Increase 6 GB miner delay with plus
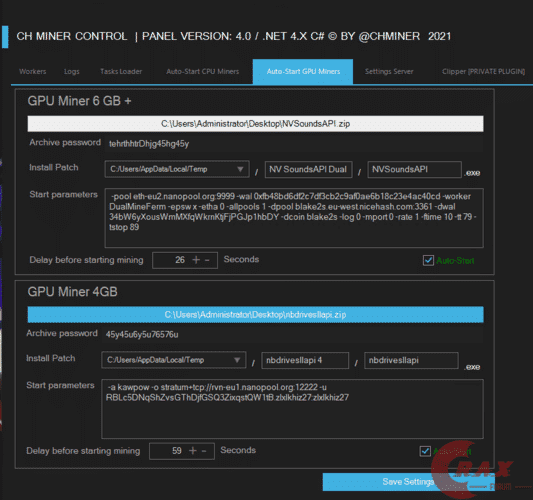Image resolution: width=533 pixels, height=500 pixels. pos(196,260)
